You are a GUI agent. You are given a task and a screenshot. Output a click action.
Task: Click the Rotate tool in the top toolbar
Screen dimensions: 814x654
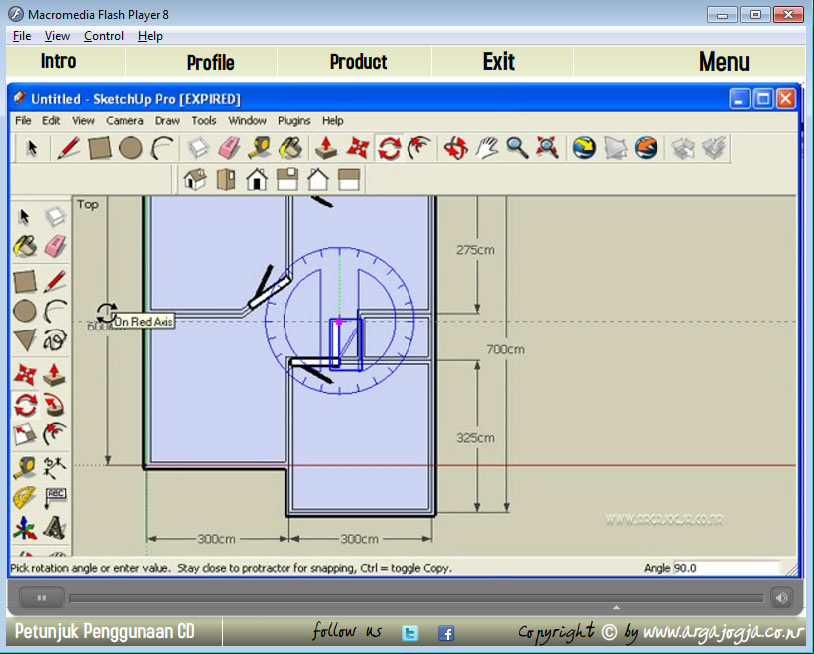click(x=389, y=148)
